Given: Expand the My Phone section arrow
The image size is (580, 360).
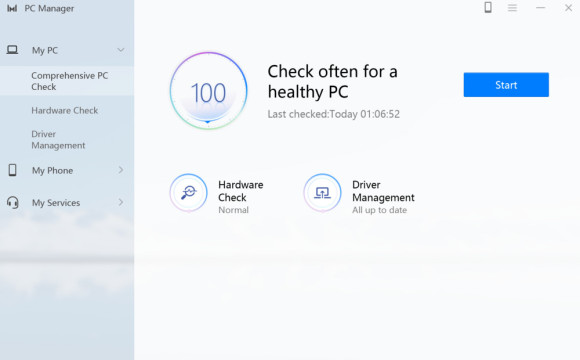Looking at the screenshot, I should click(x=121, y=170).
